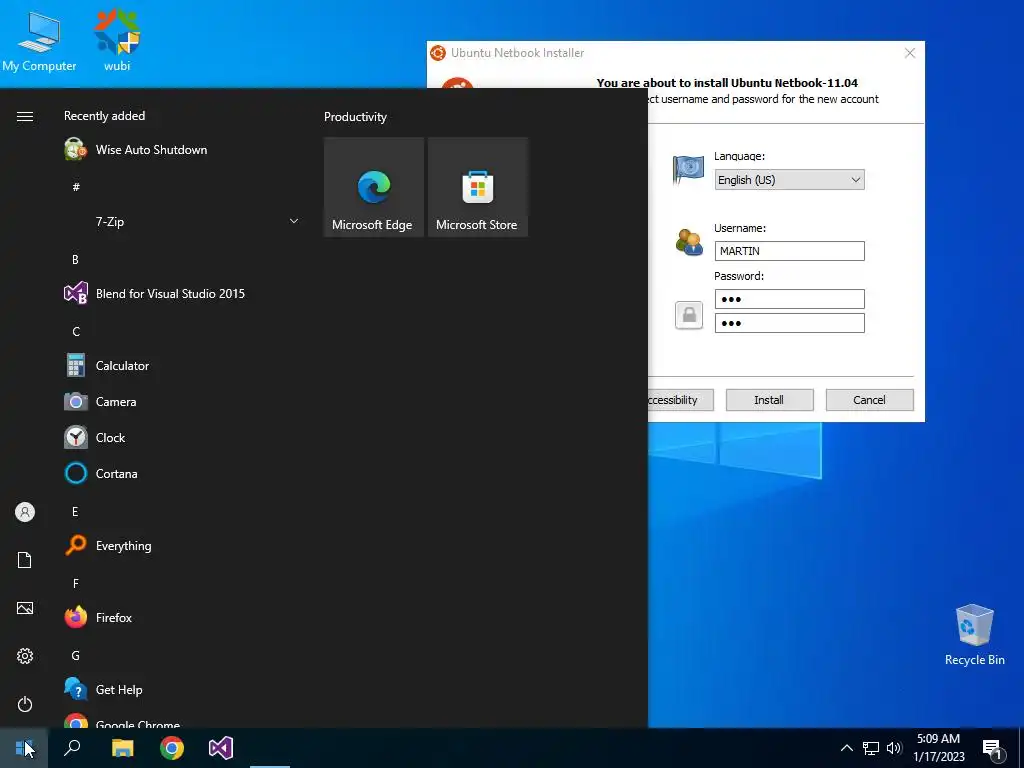Click the confirm password field
The height and width of the screenshot is (768, 1024).
pyautogui.click(x=790, y=323)
